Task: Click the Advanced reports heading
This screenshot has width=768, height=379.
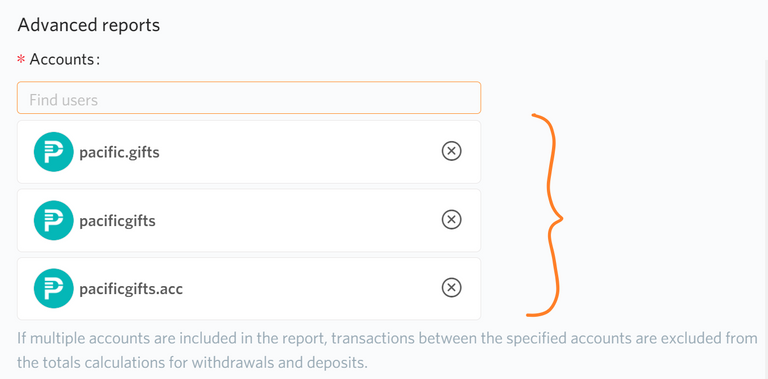Action: coord(89,25)
